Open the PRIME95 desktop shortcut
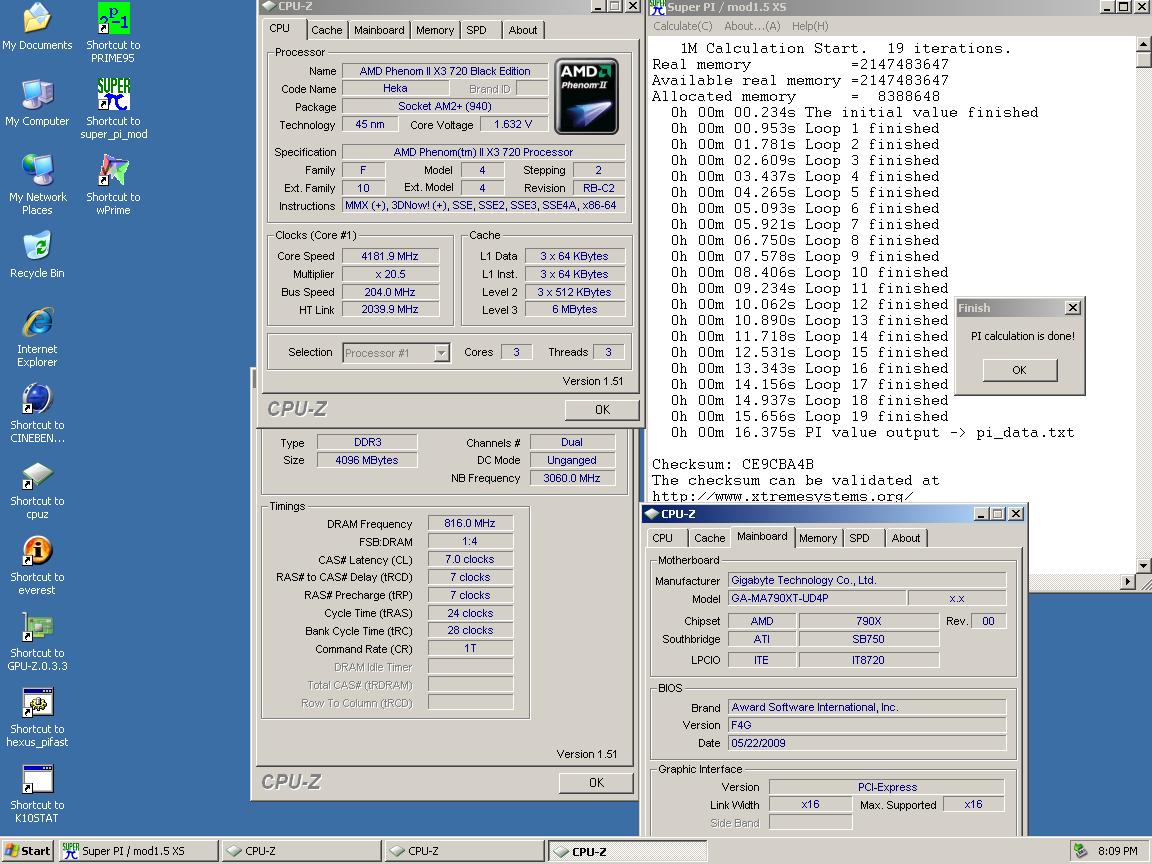The image size is (1152, 864). tap(113, 19)
